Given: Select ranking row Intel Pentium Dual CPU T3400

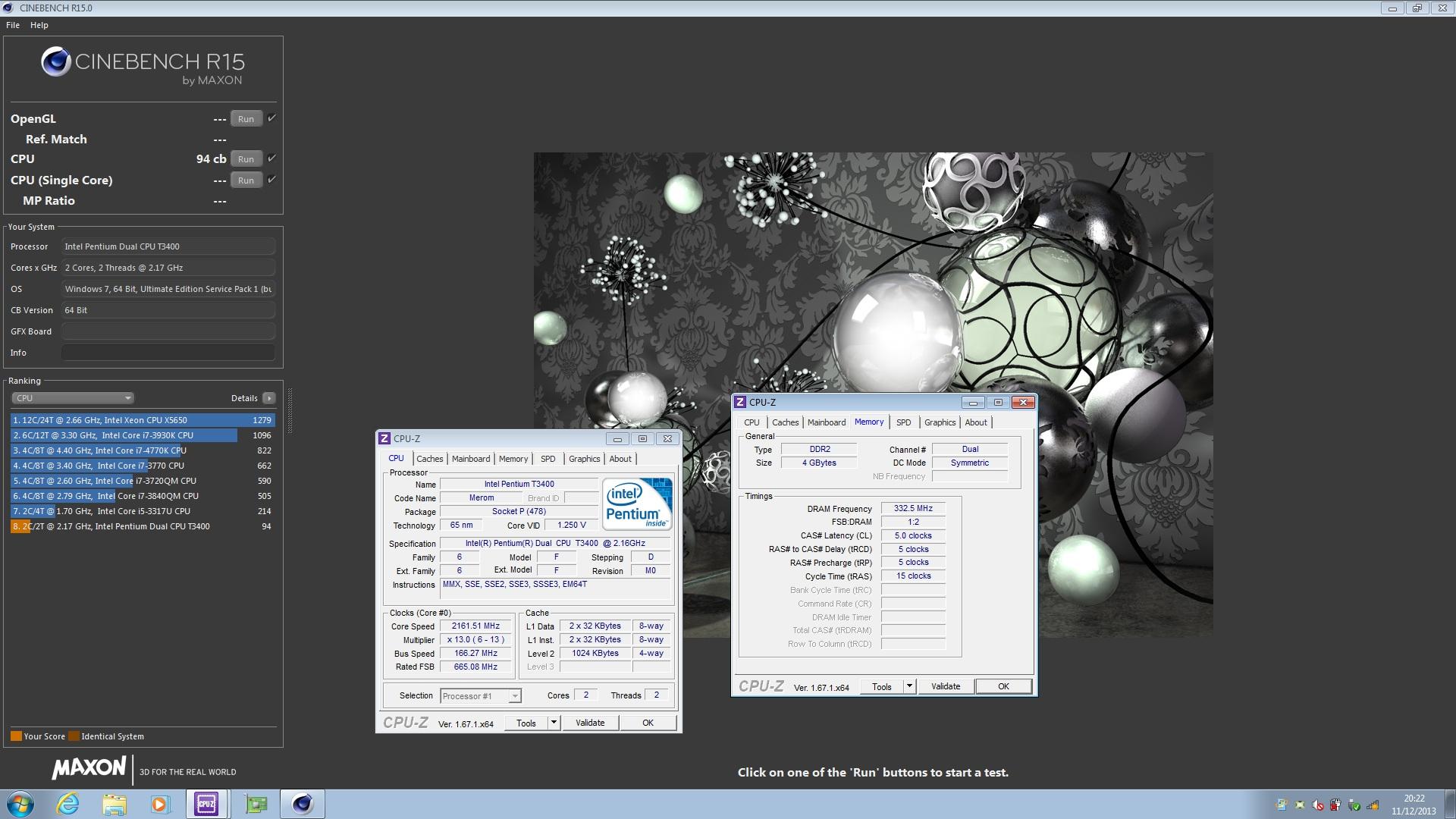Looking at the screenshot, I should point(143,526).
